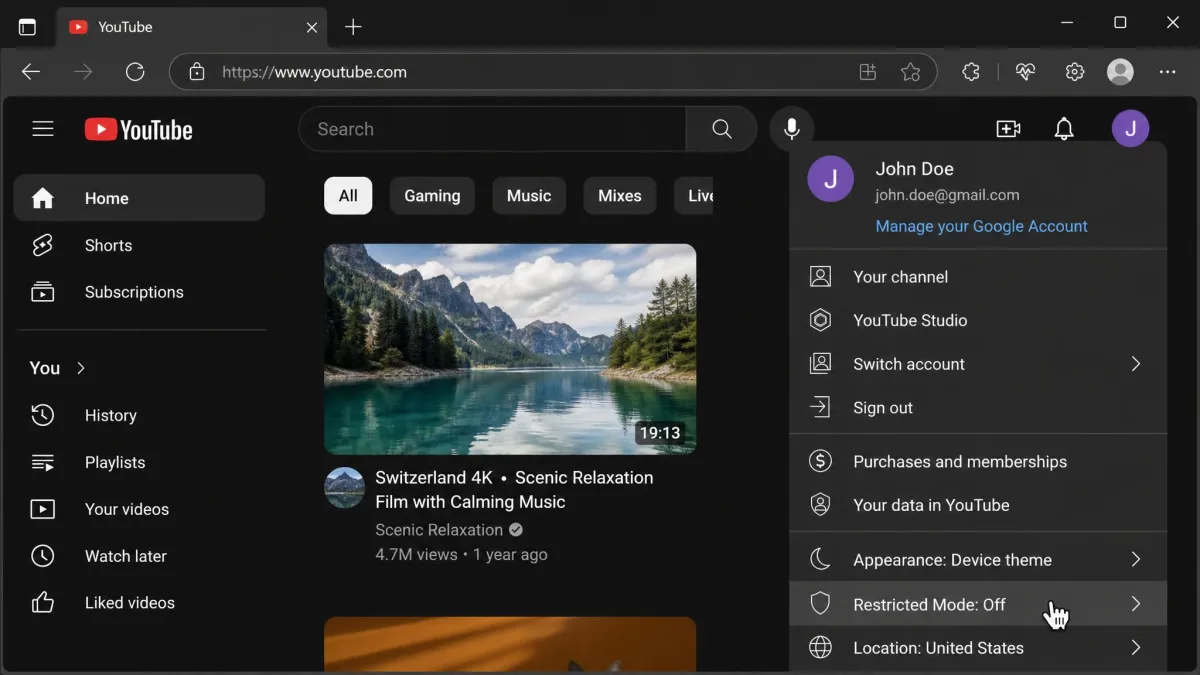
Task: Open the Home sidebar item
Action: tap(139, 198)
